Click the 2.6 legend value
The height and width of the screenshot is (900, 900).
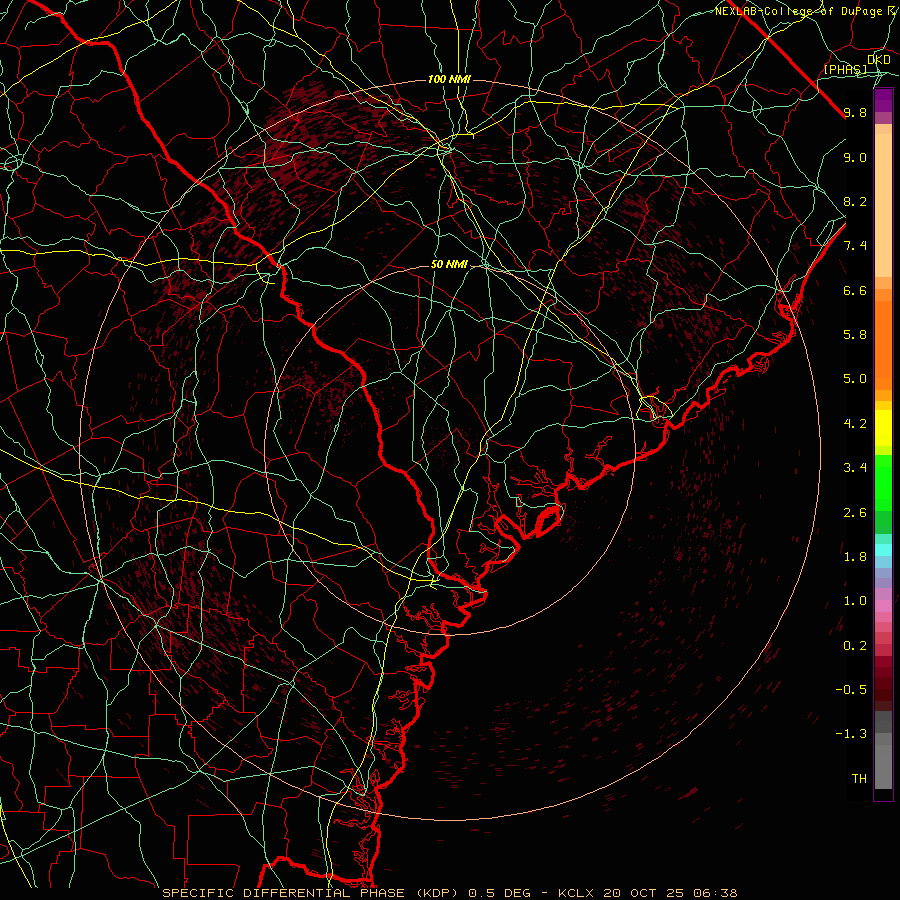[x=855, y=513]
